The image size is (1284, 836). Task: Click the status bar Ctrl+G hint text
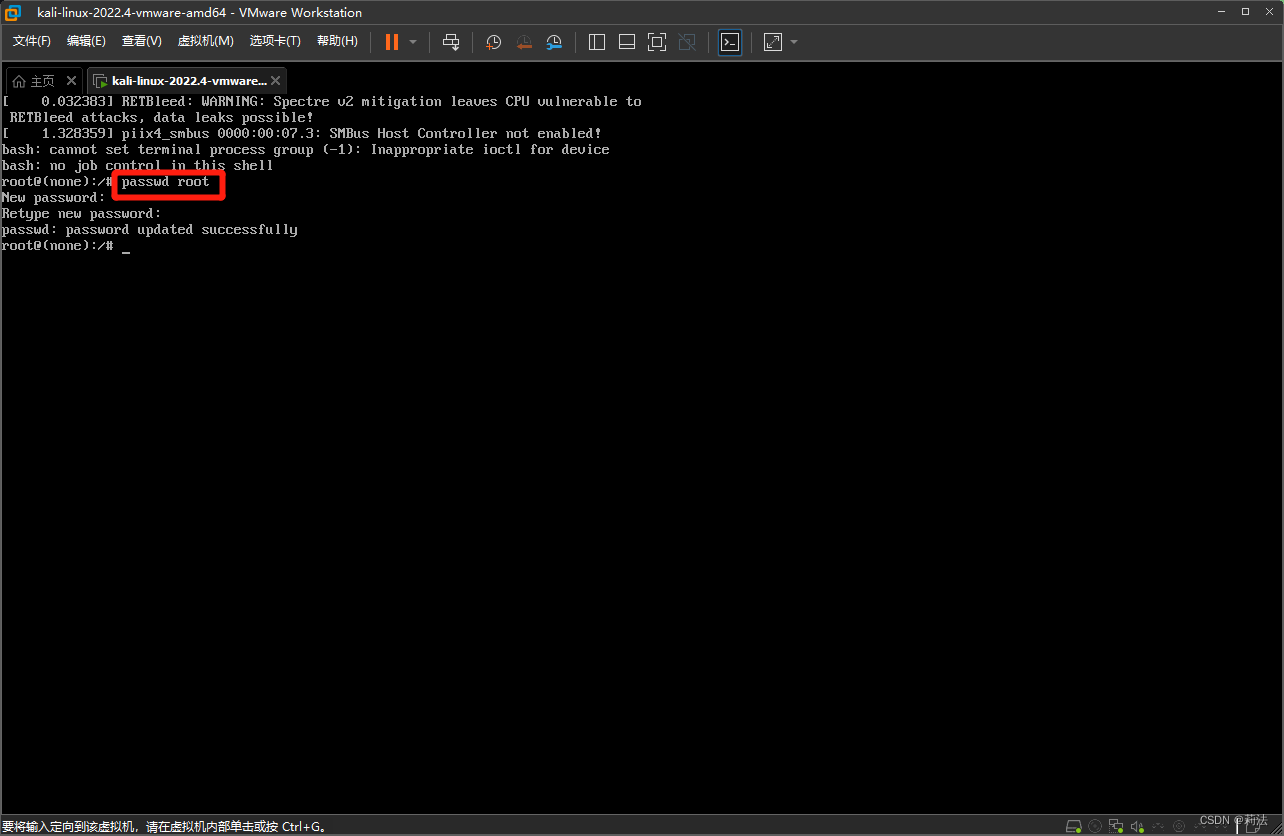pos(164,827)
